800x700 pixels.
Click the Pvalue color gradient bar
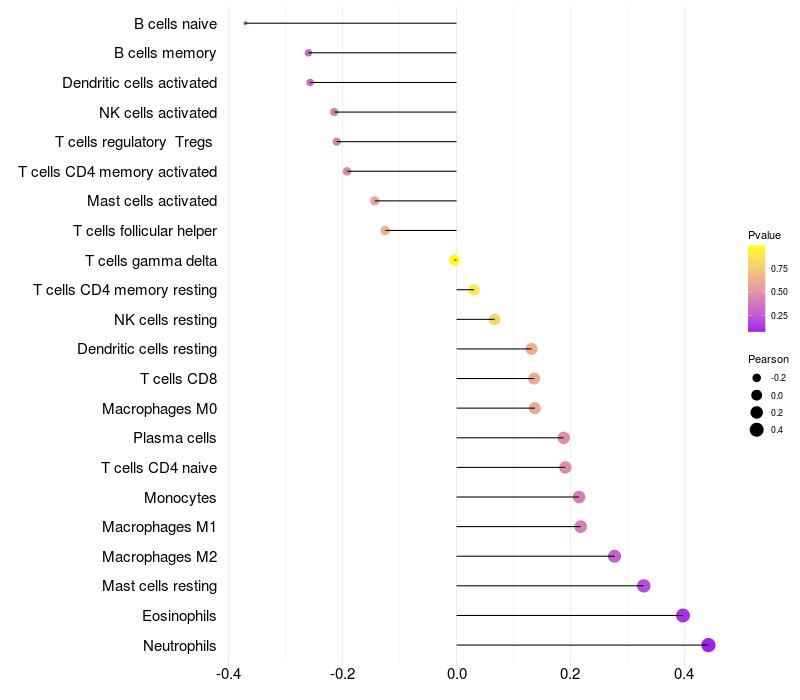tap(757, 288)
